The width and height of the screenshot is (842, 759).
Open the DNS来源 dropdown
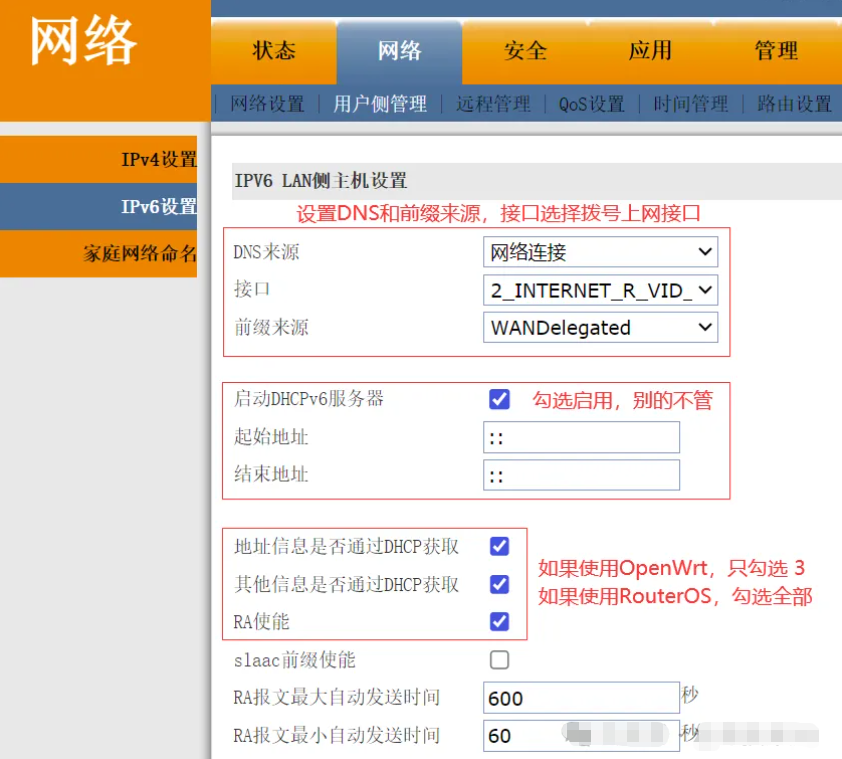point(600,252)
